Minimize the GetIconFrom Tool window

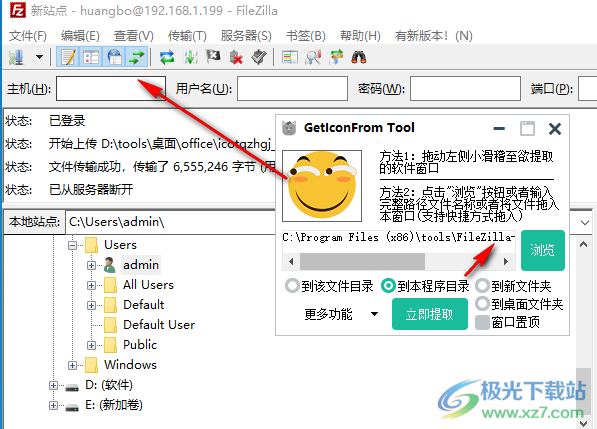tap(499, 129)
